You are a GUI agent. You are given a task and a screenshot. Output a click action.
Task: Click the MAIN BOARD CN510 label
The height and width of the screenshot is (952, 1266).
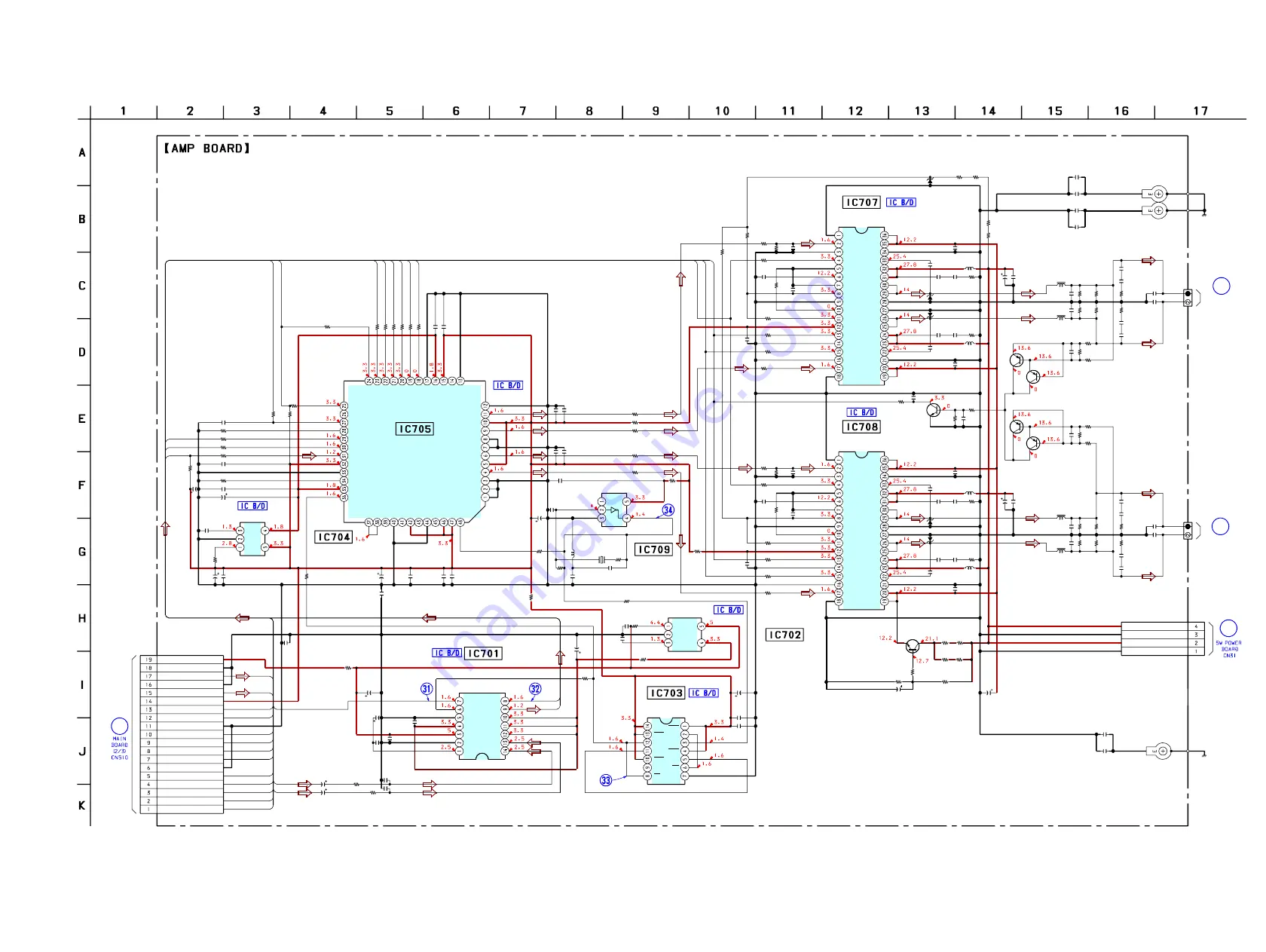click(120, 748)
